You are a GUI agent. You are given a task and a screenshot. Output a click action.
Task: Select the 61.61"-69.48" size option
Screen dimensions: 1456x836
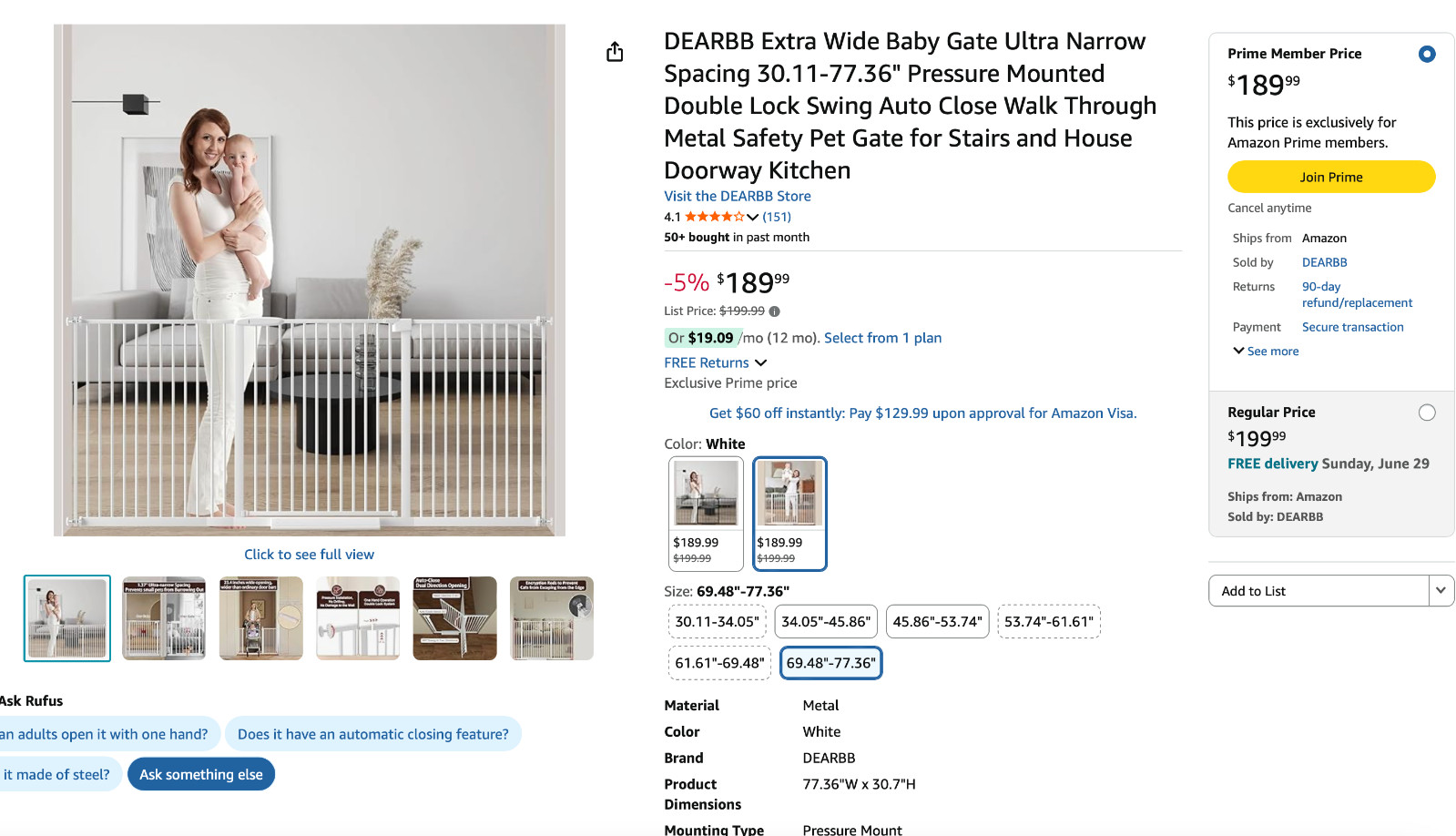point(719,663)
